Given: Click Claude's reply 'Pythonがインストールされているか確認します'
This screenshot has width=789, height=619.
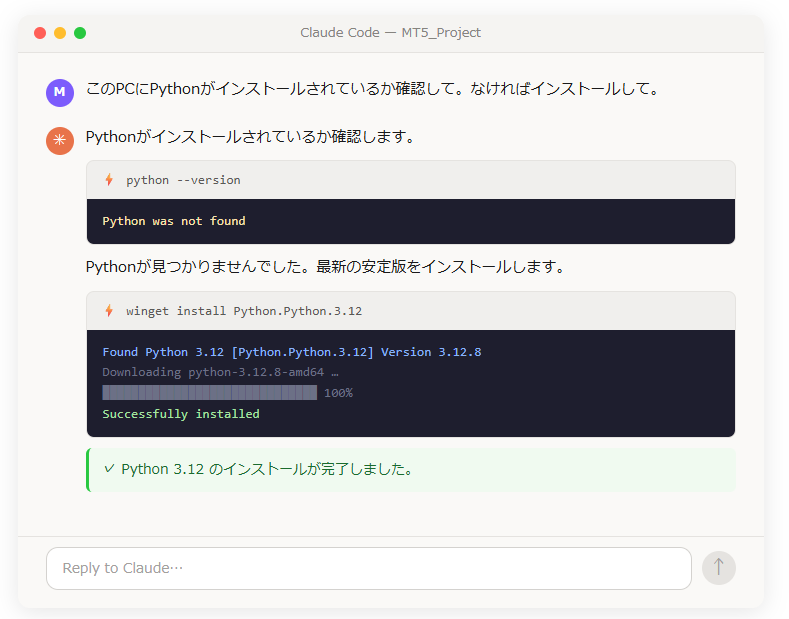Looking at the screenshot, I should tap(250, 137).
